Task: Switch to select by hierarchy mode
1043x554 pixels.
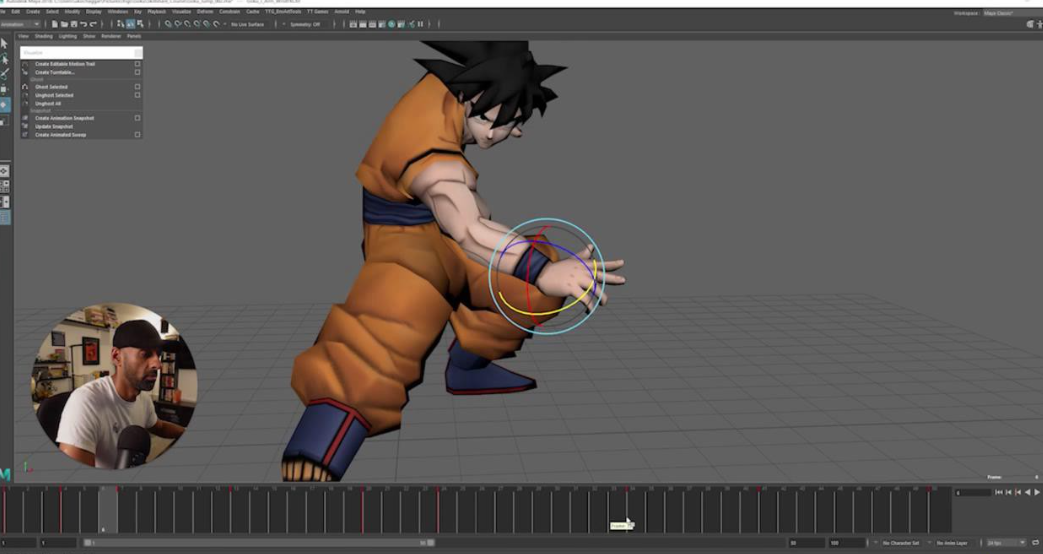Action: coord(120,24)
